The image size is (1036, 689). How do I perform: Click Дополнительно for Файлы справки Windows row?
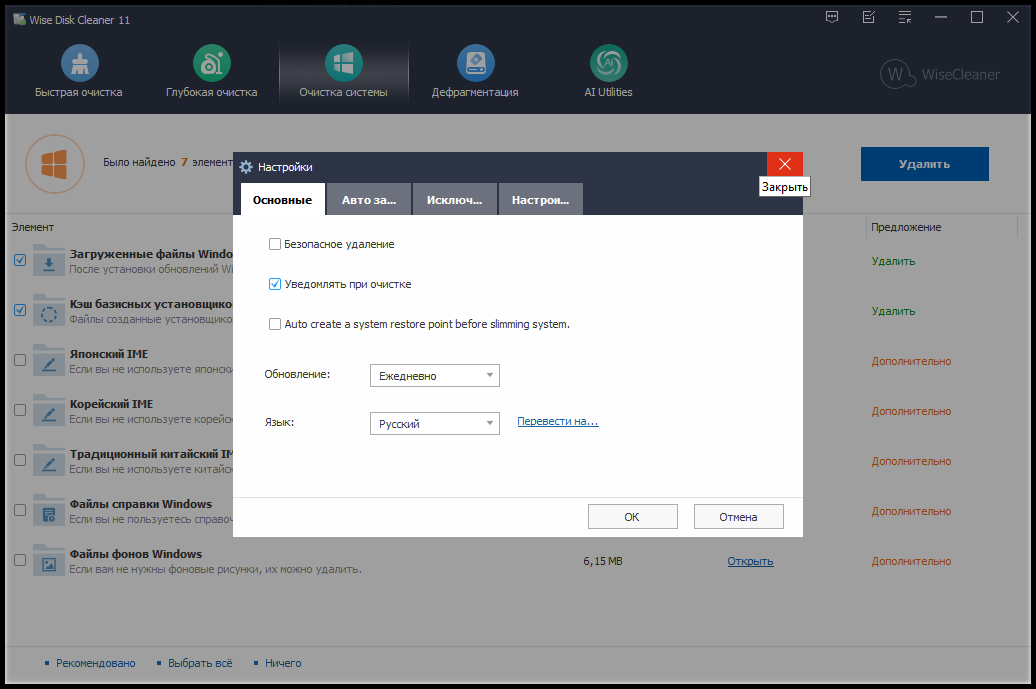(x=911, y=511)
